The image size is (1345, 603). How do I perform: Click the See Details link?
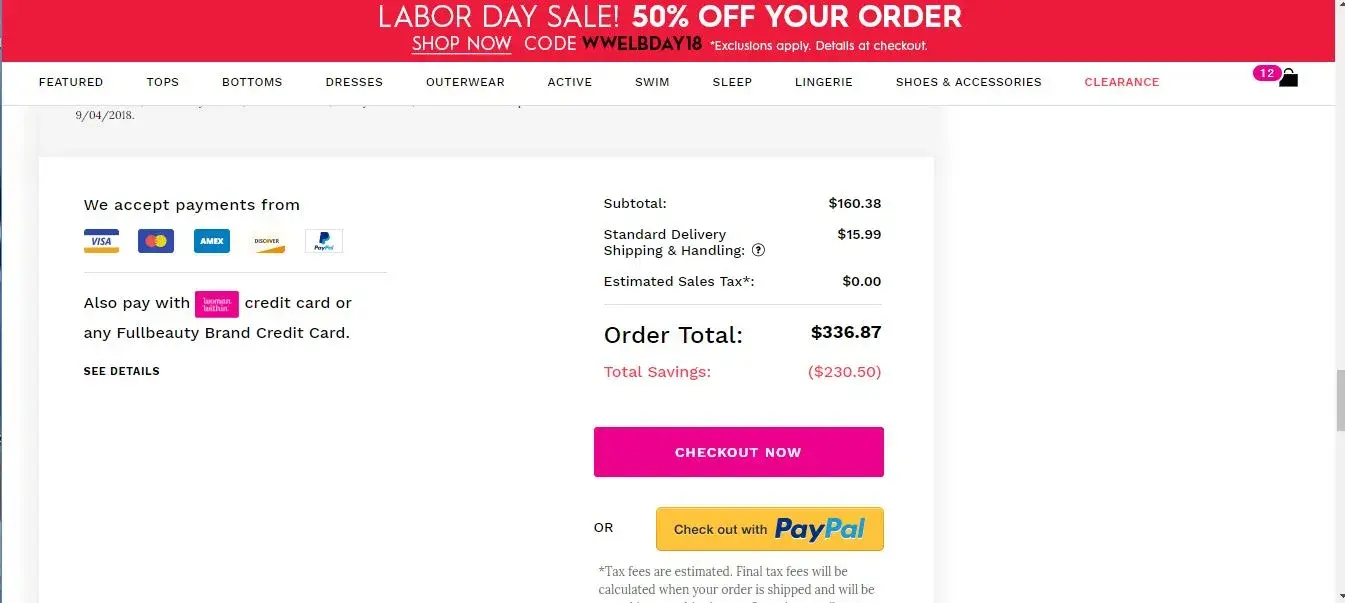click(x=121, y=371)
